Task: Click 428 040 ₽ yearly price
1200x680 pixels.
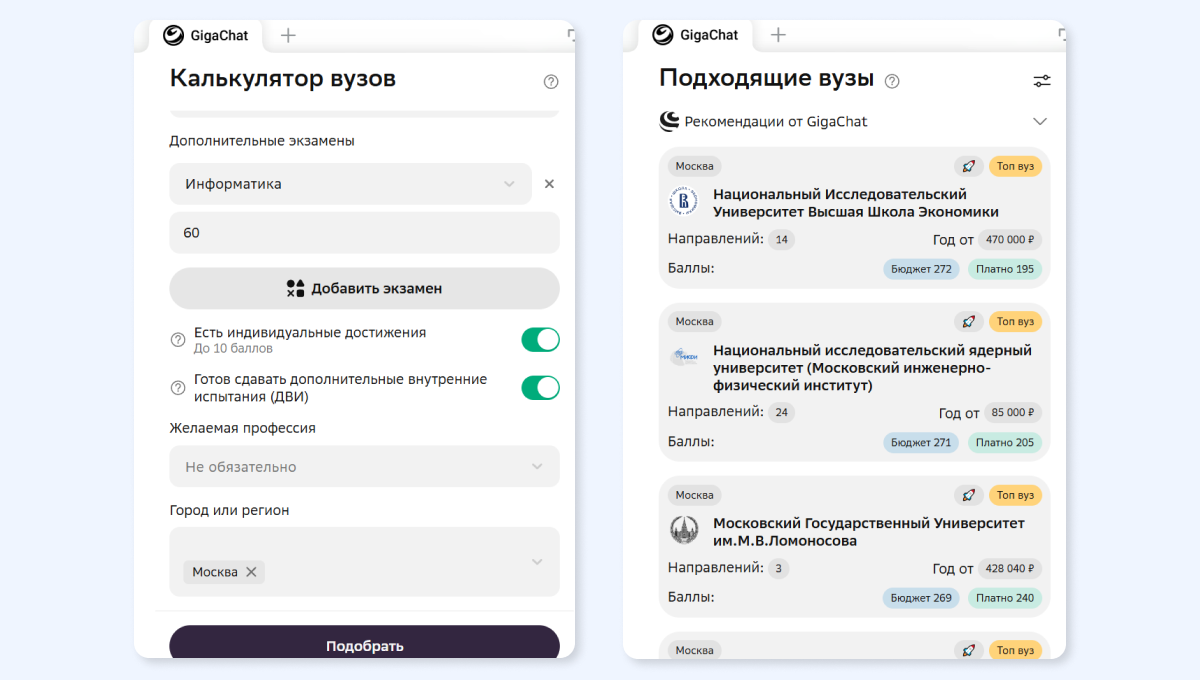Action: [1010, 568]
